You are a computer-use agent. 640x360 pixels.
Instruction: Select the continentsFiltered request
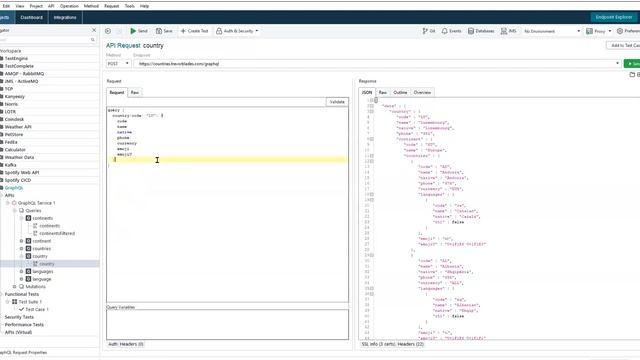point(57,233)
